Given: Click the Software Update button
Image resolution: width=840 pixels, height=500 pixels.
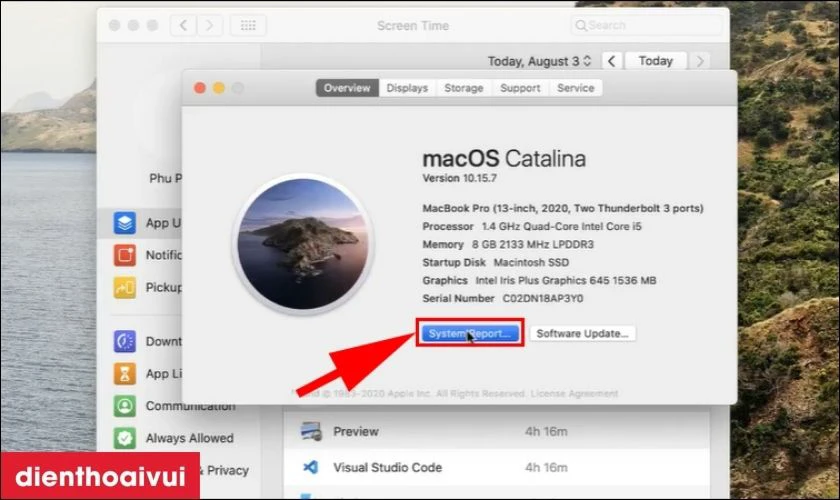Looking at the screenshot, I should pyautogui.click(x=582, y=333).
